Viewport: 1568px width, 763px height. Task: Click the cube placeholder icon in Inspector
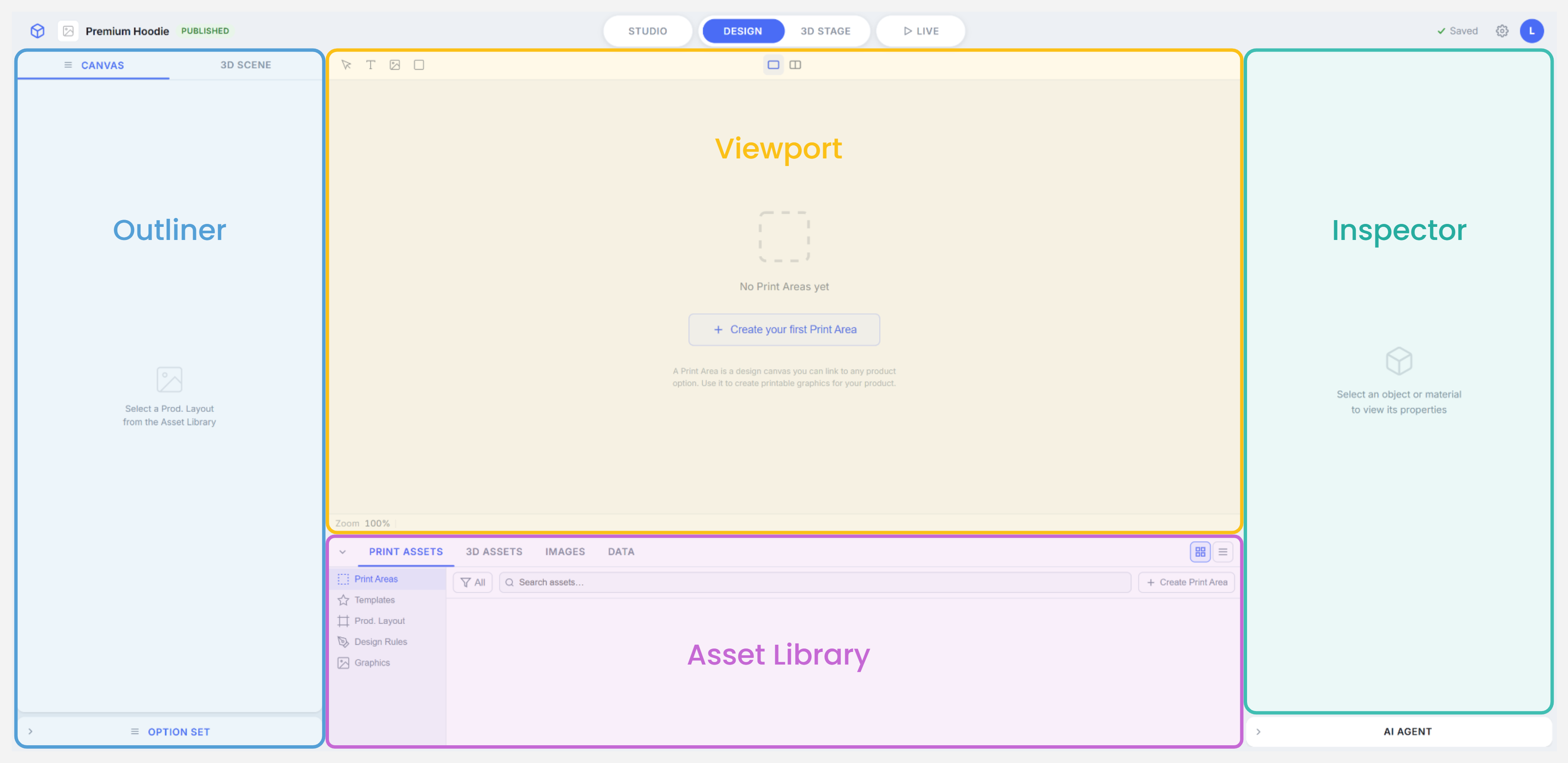(x=1399, y=361)
